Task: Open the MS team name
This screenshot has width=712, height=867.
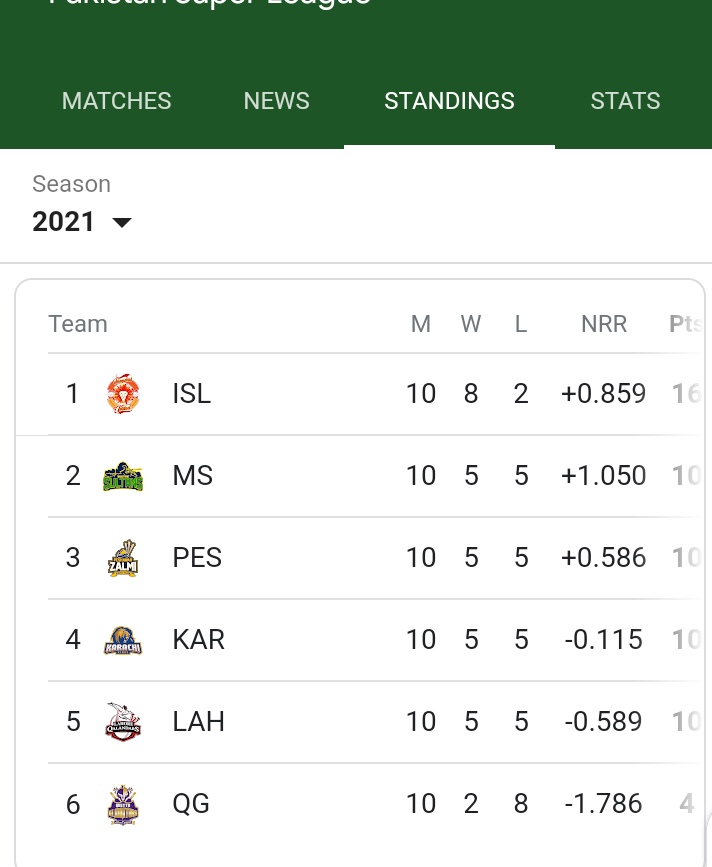Action: click(x=192, y=476)
